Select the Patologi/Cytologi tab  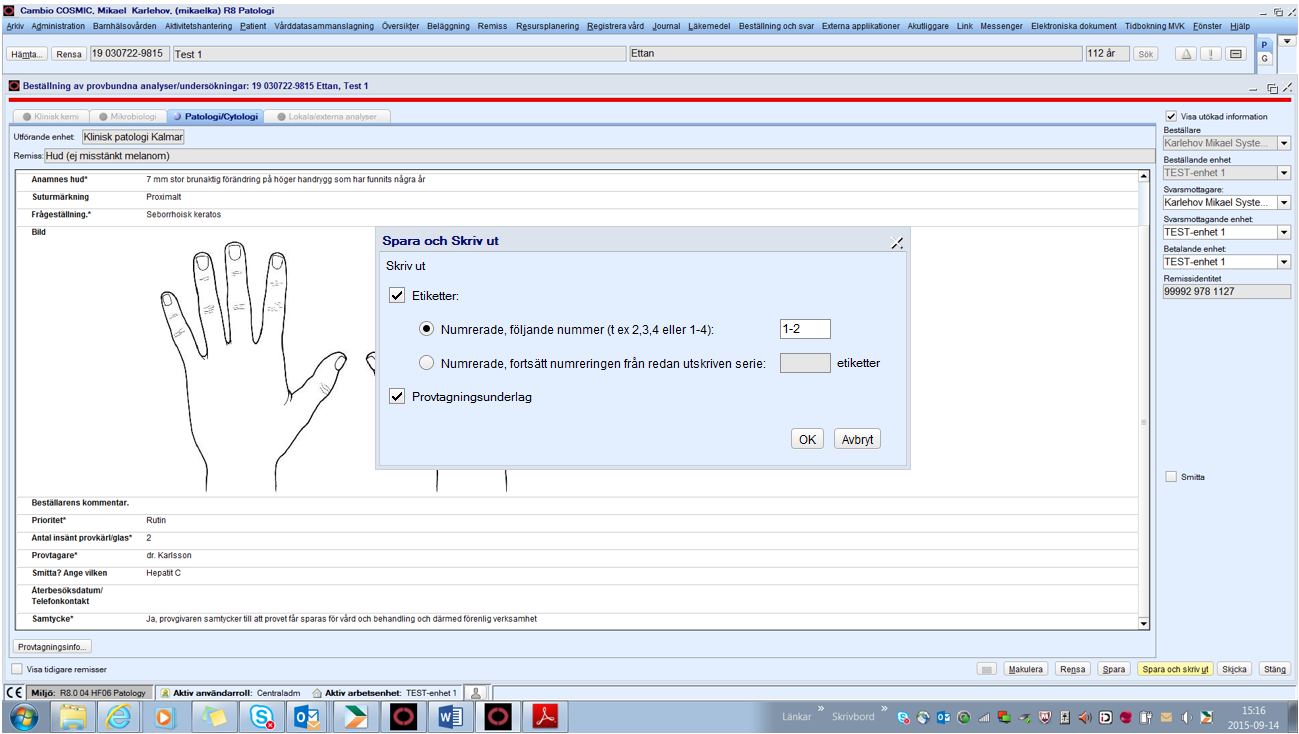(x=215, y=116)
